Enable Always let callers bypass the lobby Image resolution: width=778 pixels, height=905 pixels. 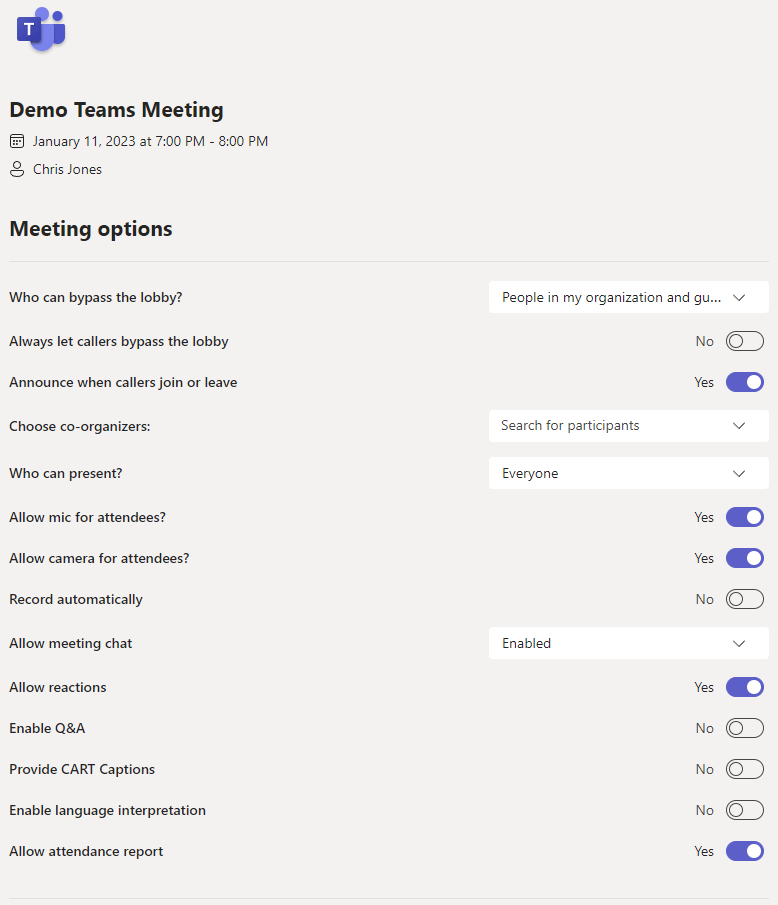click(745, 341)
